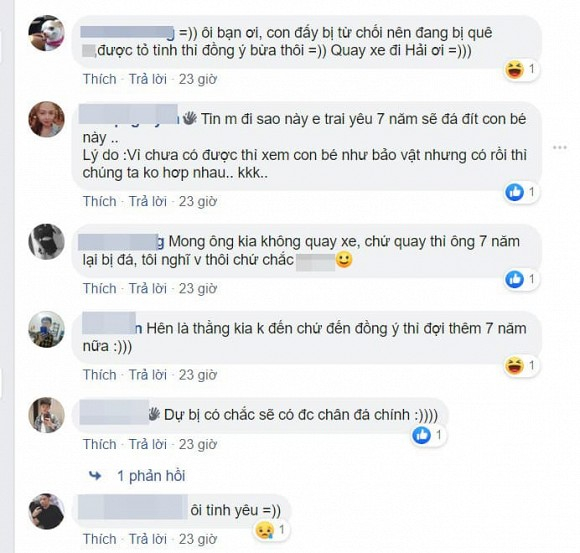
Task: Open the like reaction on the 'Tin m đi' comment
Action: [x=515, y=192]
